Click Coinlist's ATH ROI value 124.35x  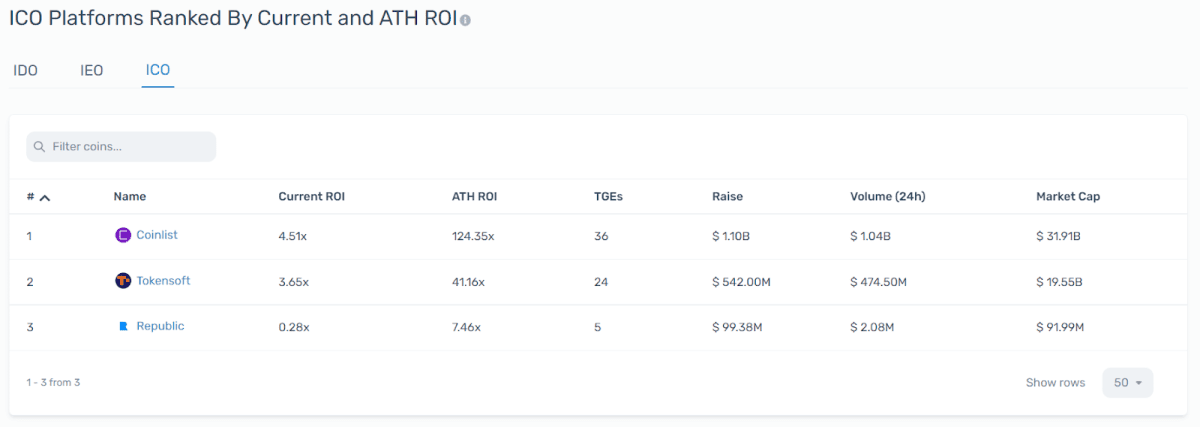tap(473, 236)
